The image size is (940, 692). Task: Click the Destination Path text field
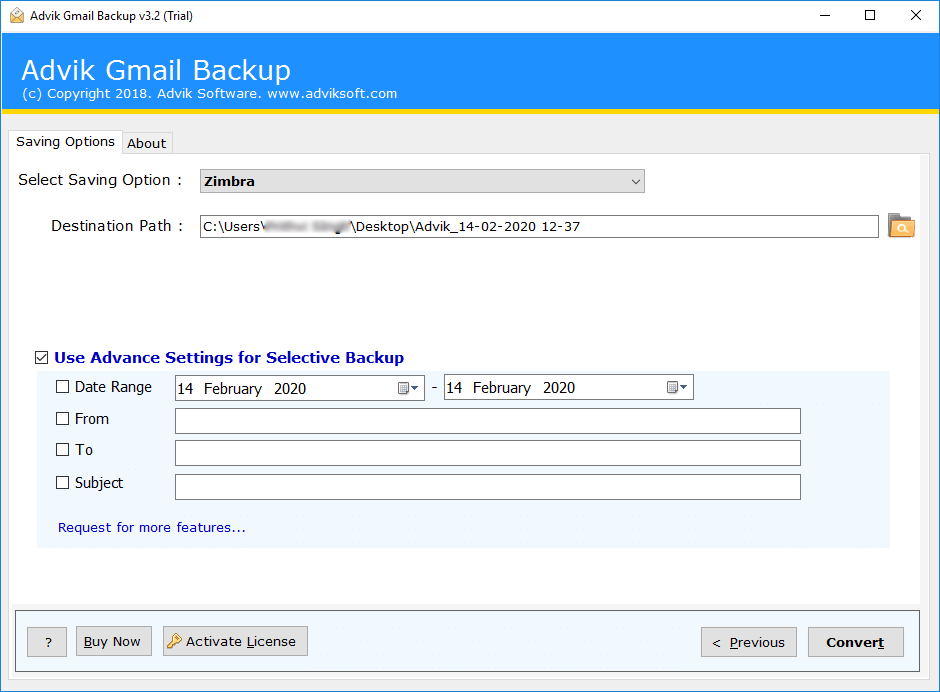(539, 227)
